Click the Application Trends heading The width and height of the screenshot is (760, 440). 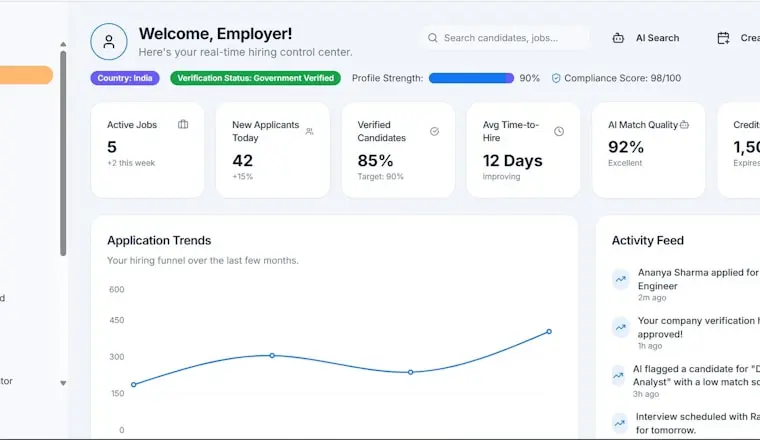(159, 240)
